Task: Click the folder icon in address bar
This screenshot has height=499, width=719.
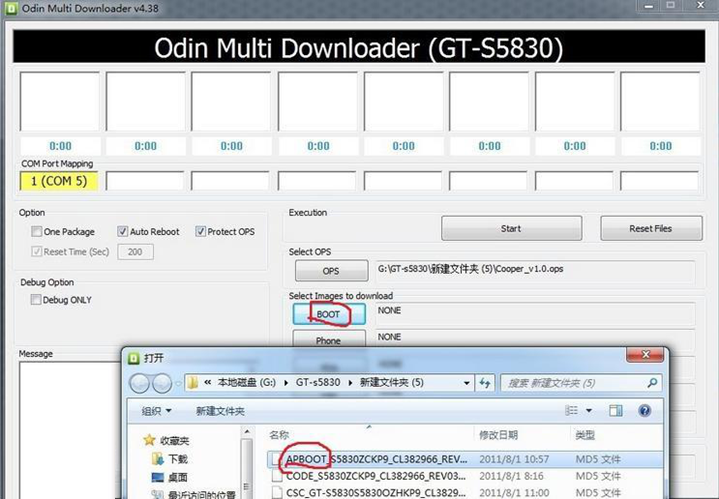Action: point(193,383)
